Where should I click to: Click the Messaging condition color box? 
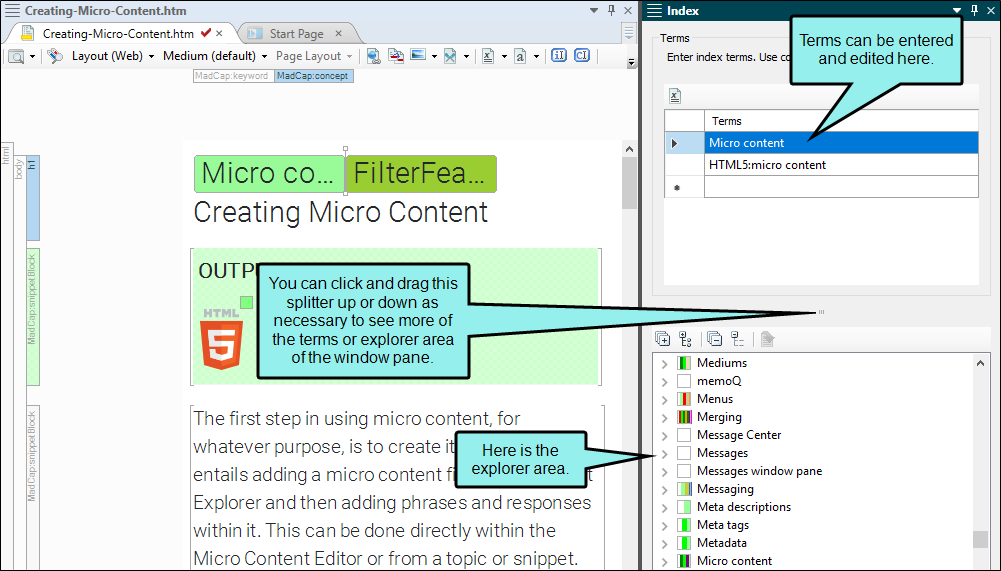pos(684,489)
